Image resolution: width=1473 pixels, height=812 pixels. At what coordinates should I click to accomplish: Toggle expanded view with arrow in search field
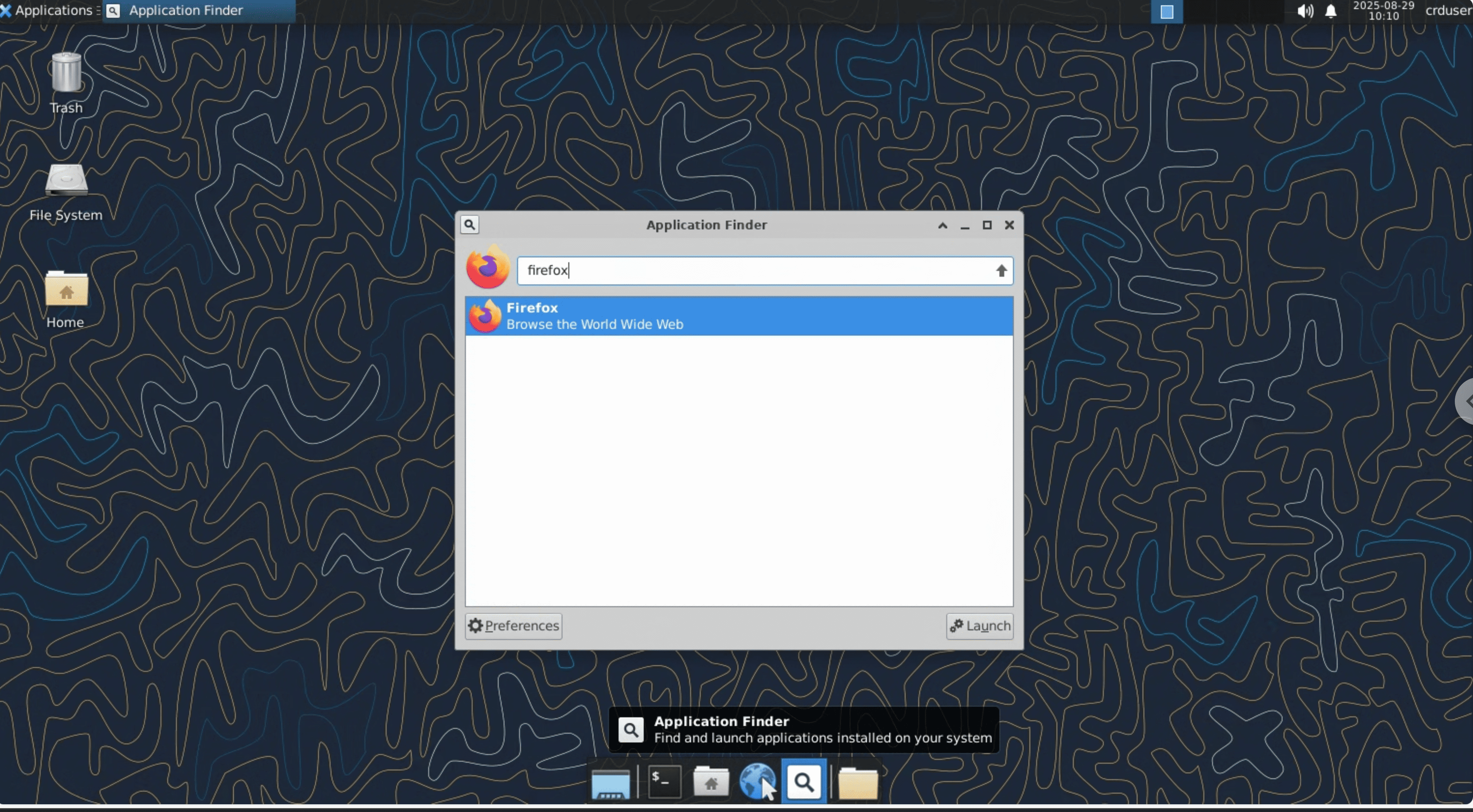(1001, 271)
